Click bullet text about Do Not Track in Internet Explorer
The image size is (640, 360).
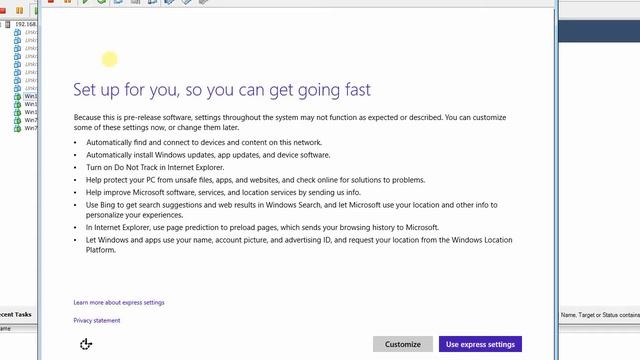[x=155, y=167]
